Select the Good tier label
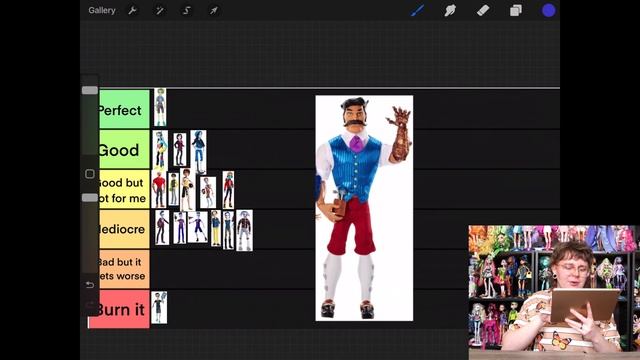The image size is (640, 360). [124, 149]
